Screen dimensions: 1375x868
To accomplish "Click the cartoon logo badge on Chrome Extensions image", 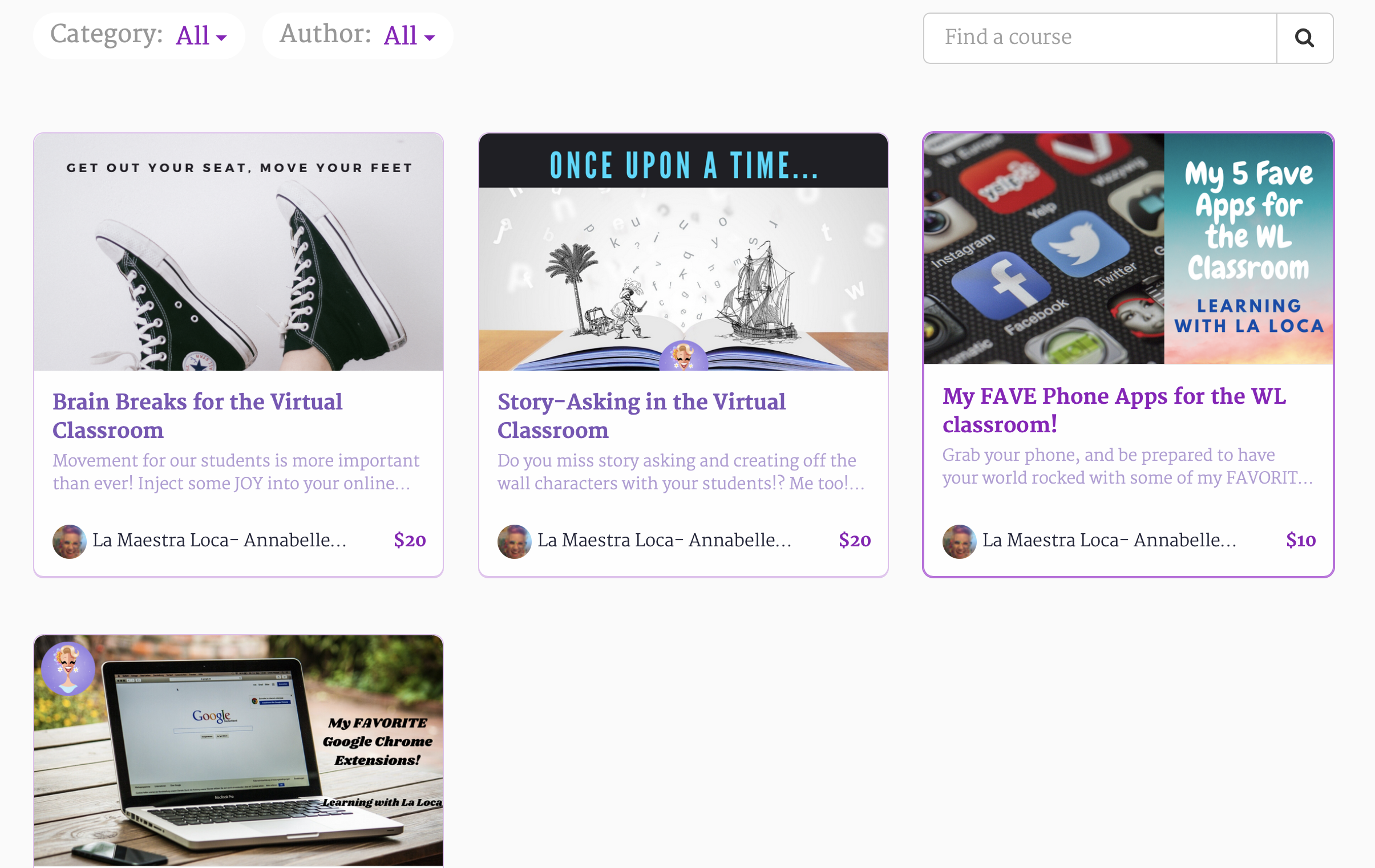I will coord(68,668).
